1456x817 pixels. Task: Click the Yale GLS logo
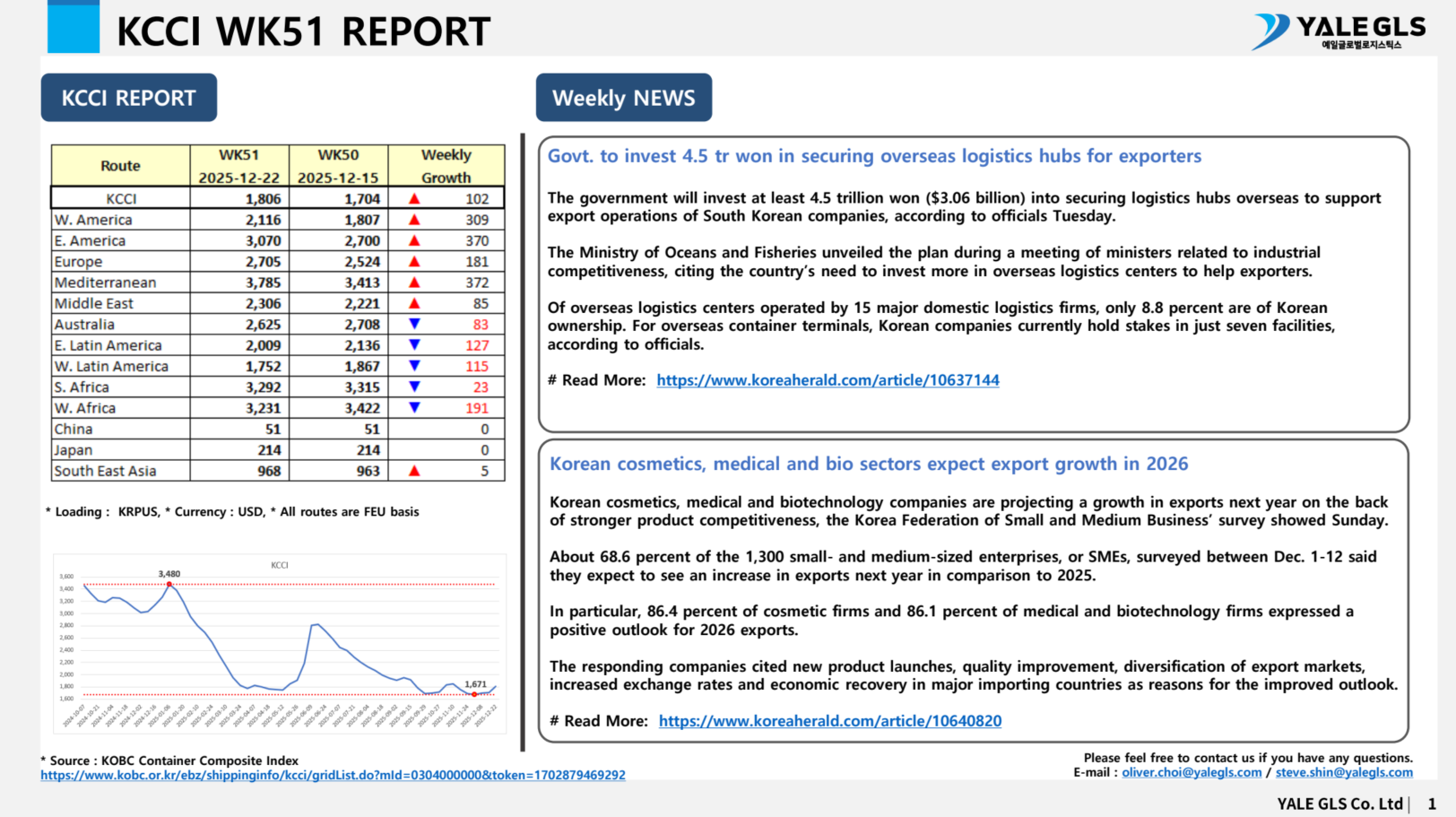coord(1339,31)
